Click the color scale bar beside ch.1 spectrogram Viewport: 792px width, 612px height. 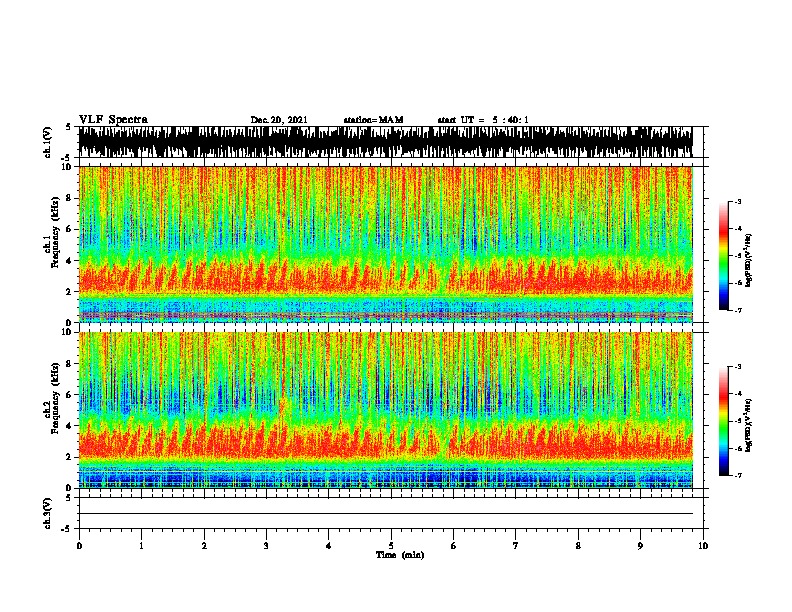click(x=724, y=256)
